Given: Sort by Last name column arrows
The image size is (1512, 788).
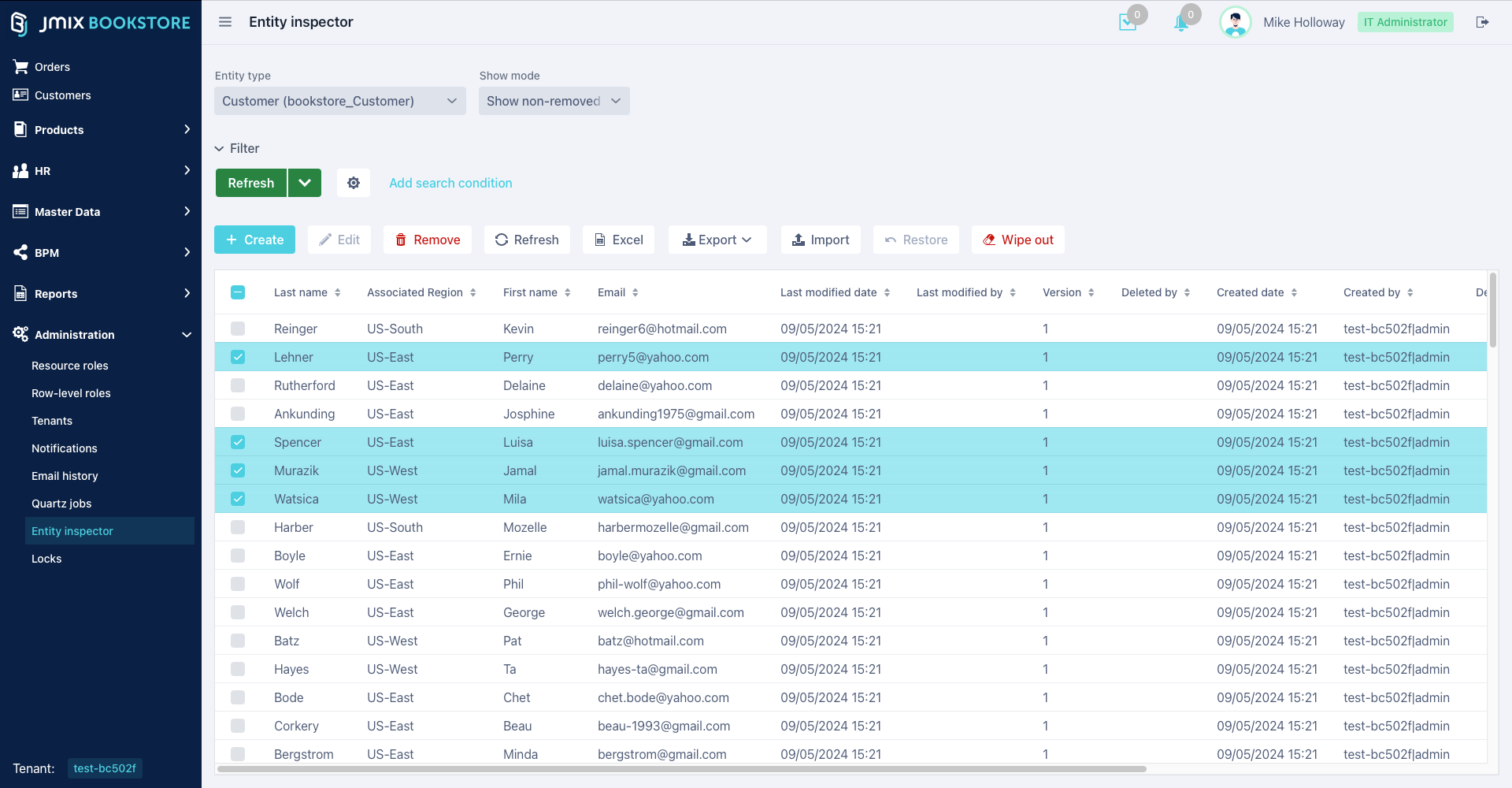Looking at the screenshot, I should (x=338, y=292).
